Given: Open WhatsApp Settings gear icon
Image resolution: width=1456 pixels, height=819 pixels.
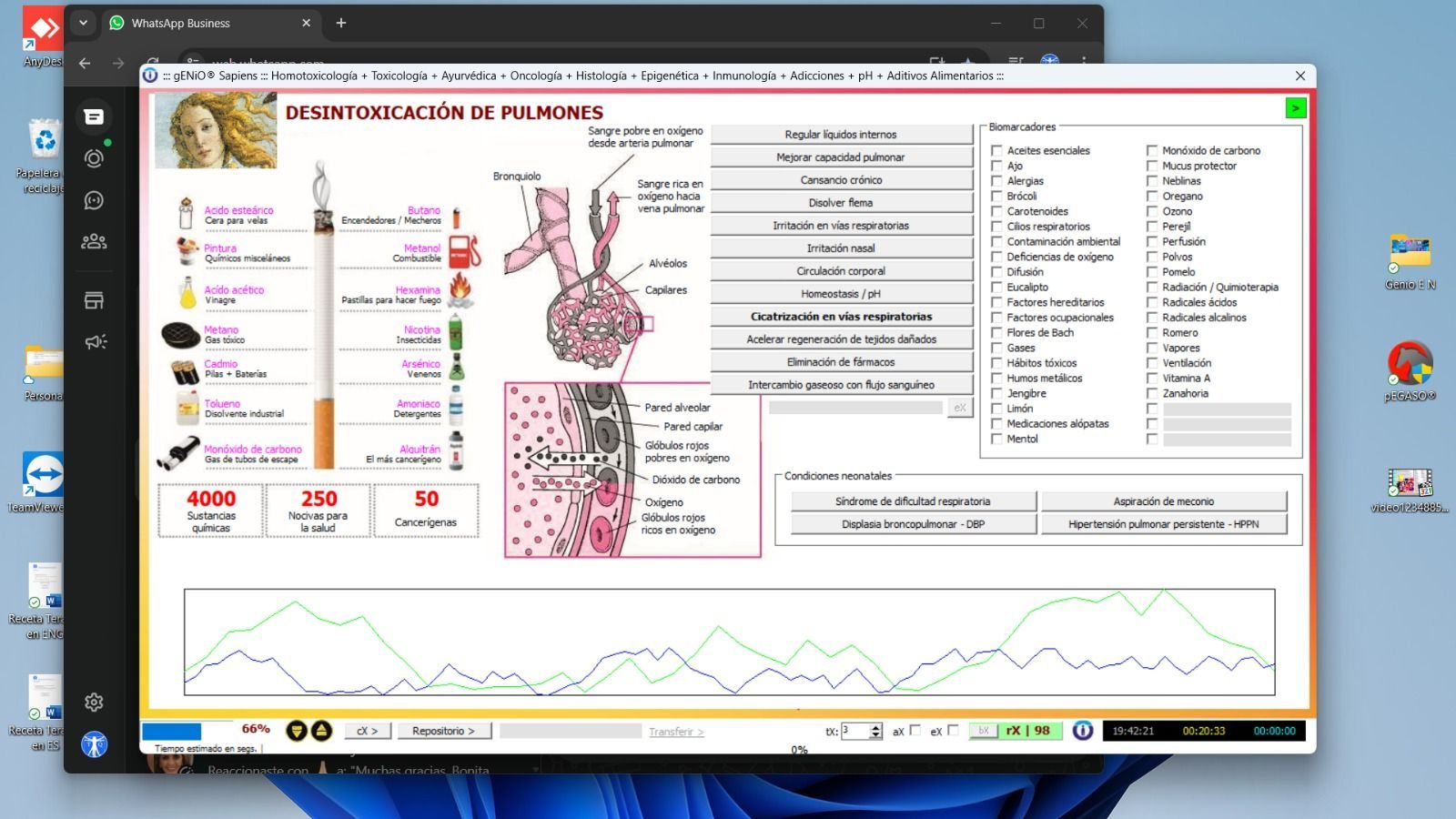Looking at the screenshot, I should point(94,702).
